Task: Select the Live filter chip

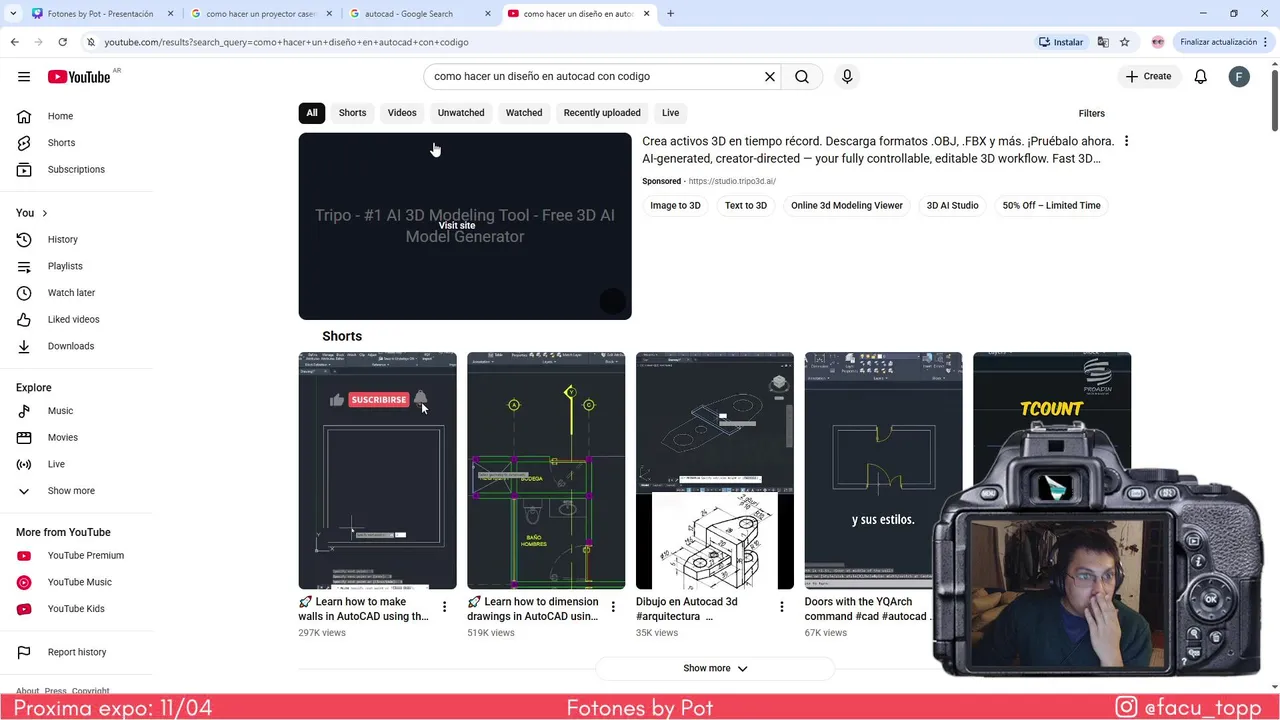Action: tap(670, 113)
